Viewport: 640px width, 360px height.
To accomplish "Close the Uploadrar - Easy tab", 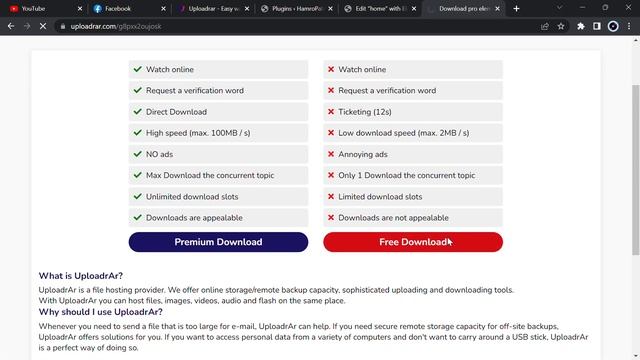I will [x=247, y=9].
